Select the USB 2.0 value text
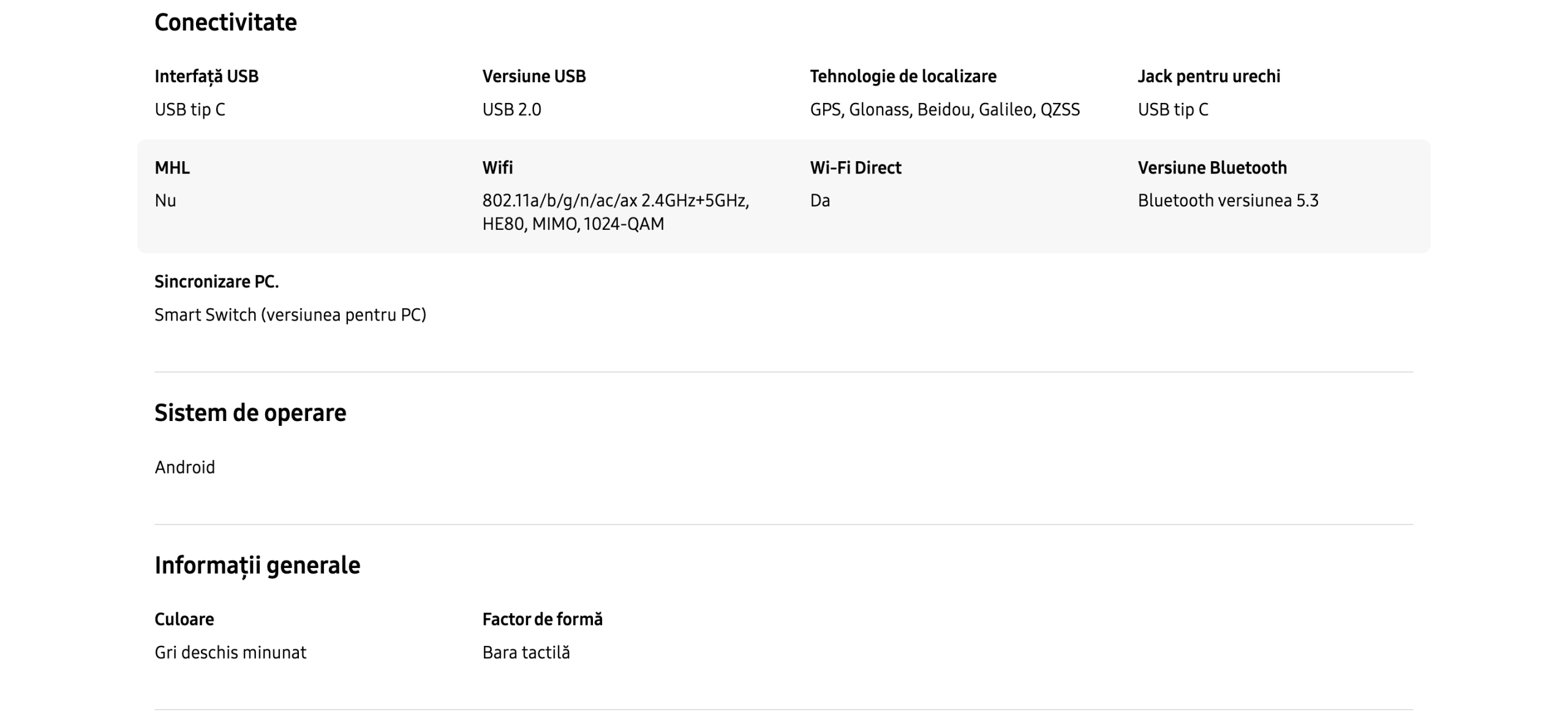The image size is (1568, 720). [511, 110]
